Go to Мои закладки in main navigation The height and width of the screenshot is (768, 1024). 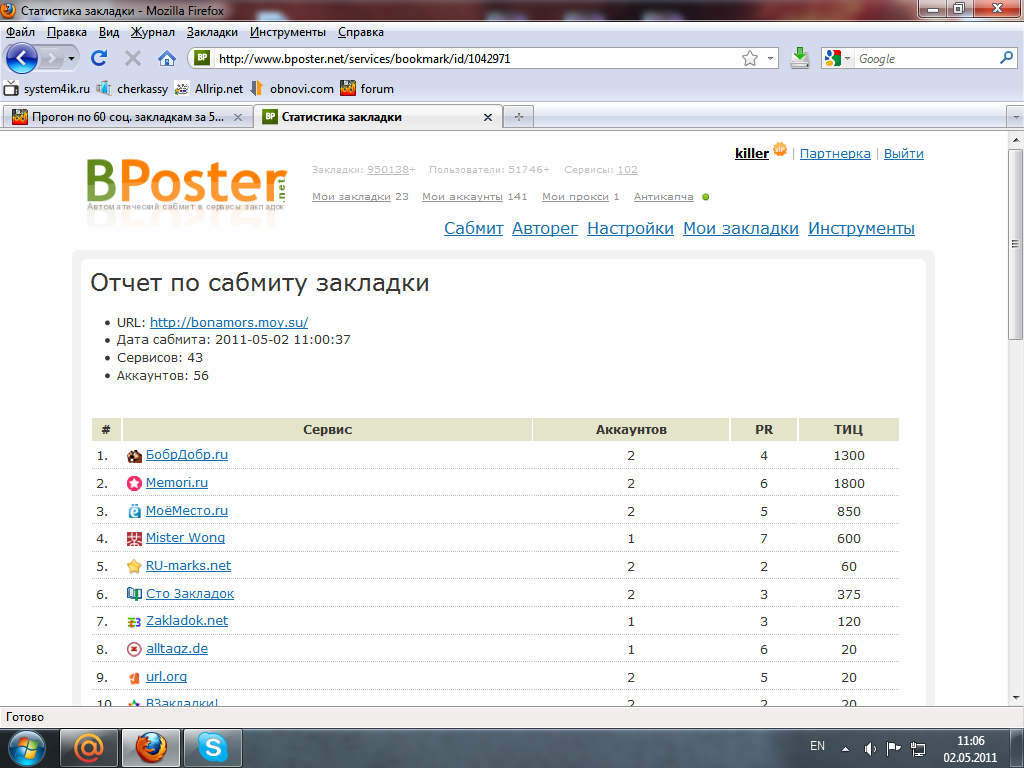click(x=741, y=229)
